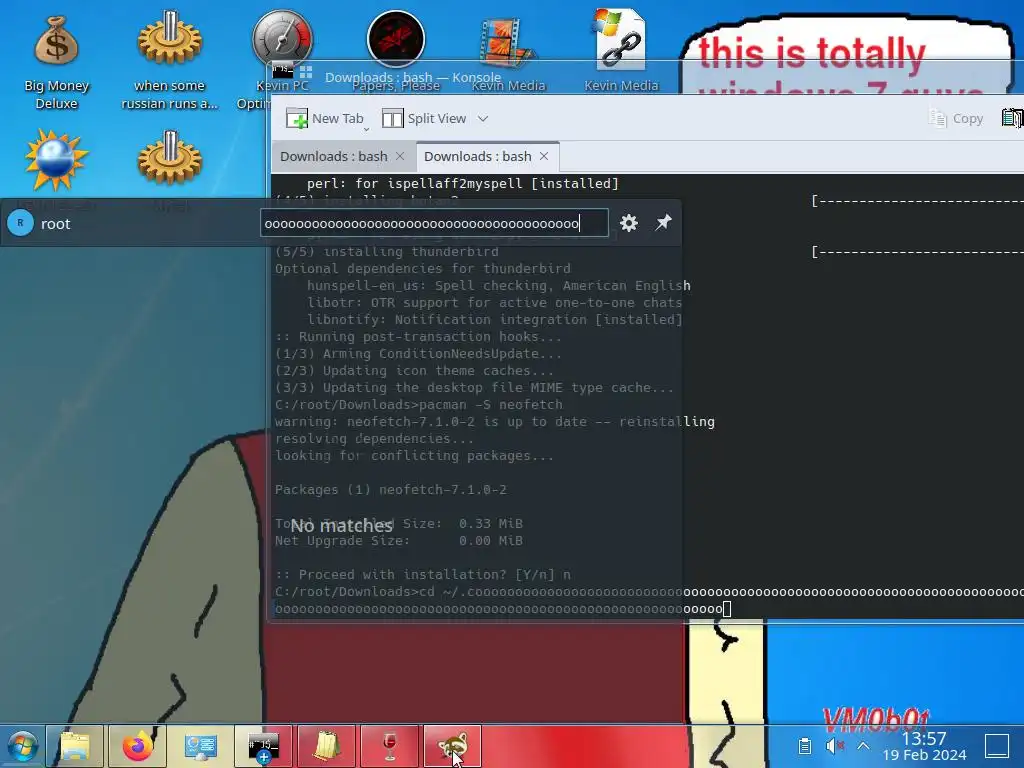1024x768 pixels.
Task: Click the 'Packages (1) neofetch-7.1.0-2' line
Action: point(391,490)
